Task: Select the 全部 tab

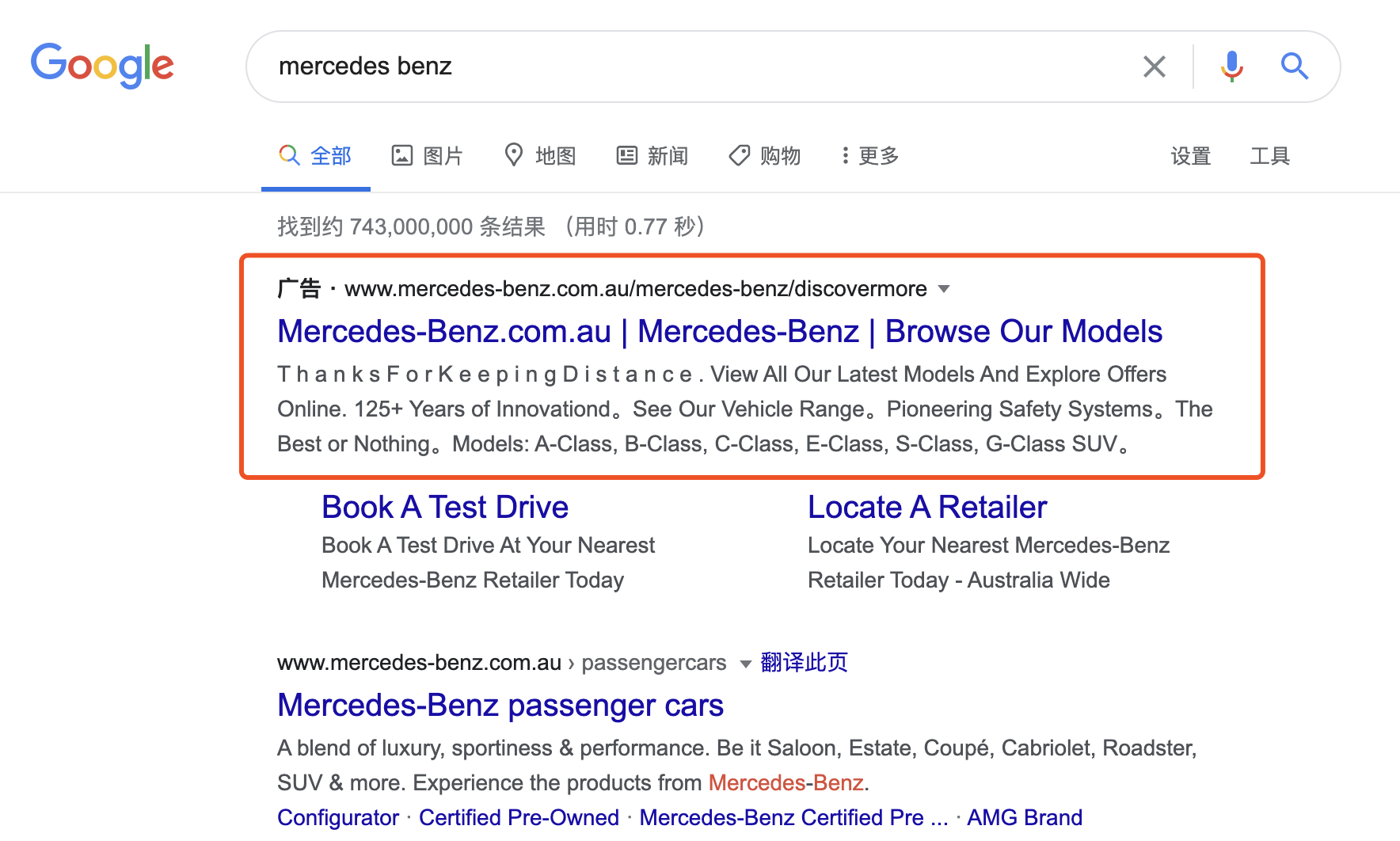Action: pyautogui.click(x=315, y=156)
